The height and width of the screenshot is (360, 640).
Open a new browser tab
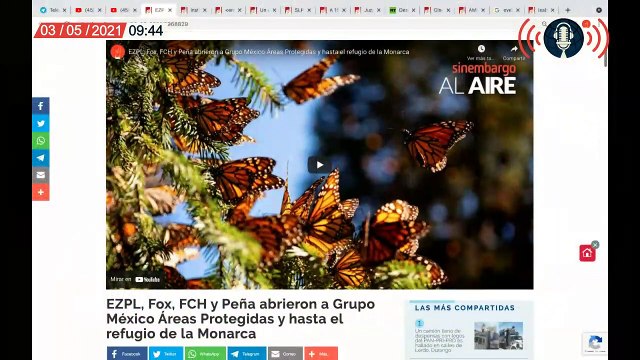tap(568, 10)
